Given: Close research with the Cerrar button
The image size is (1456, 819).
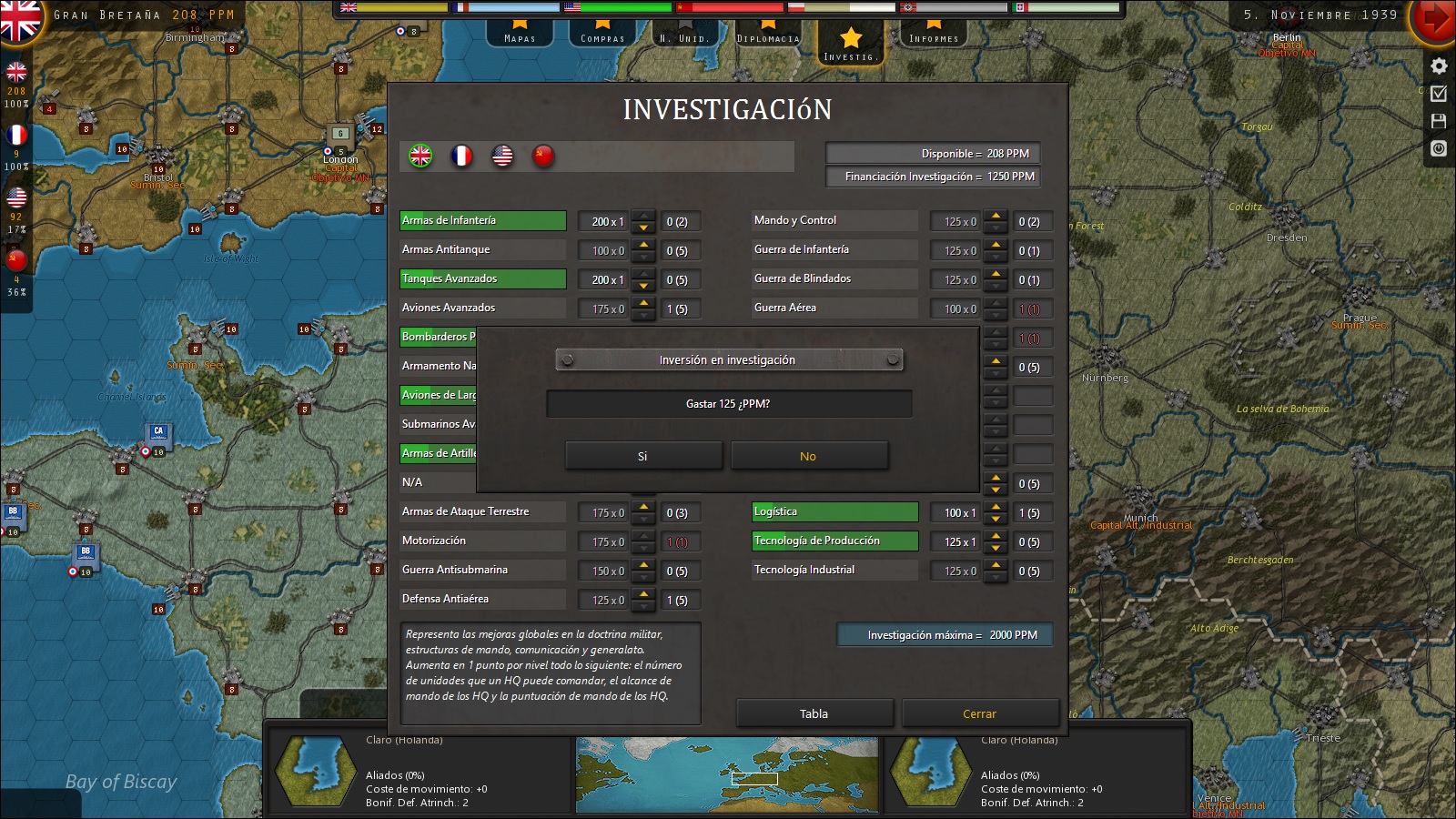Looking at the screenshot, I should 980,713.
